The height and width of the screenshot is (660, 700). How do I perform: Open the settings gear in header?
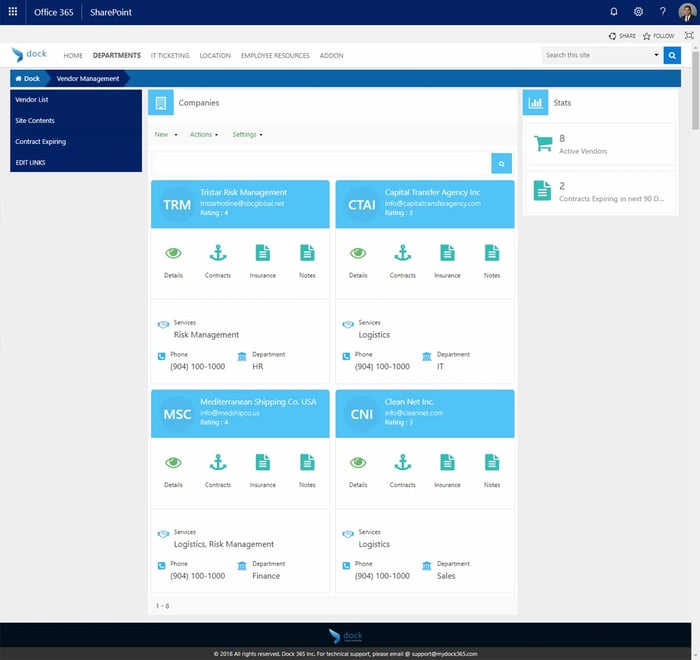pyautogui.click(x=638, y=12)
